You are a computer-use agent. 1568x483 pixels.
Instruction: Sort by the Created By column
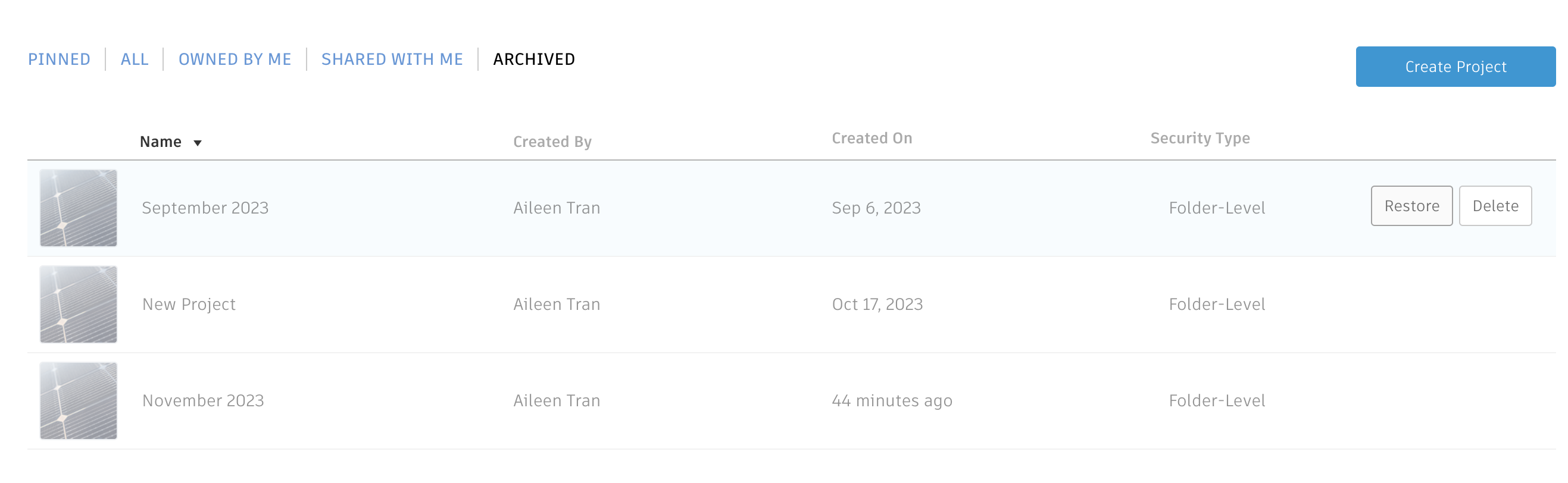pos(552,142)
